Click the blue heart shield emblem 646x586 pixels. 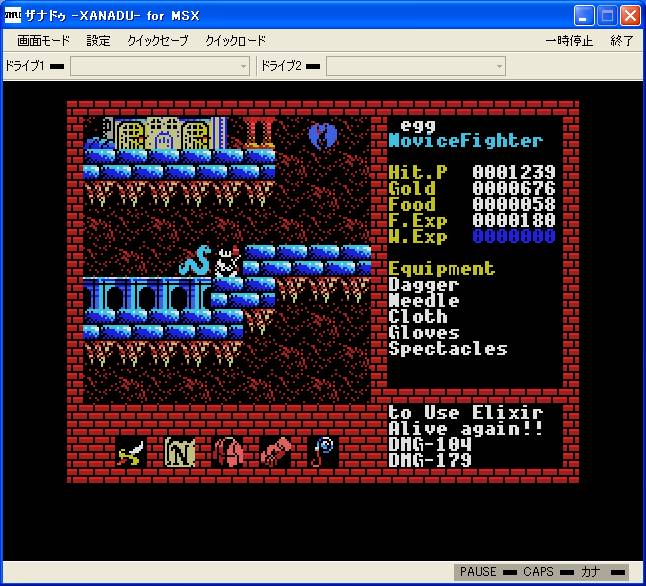tap(323, 135)
